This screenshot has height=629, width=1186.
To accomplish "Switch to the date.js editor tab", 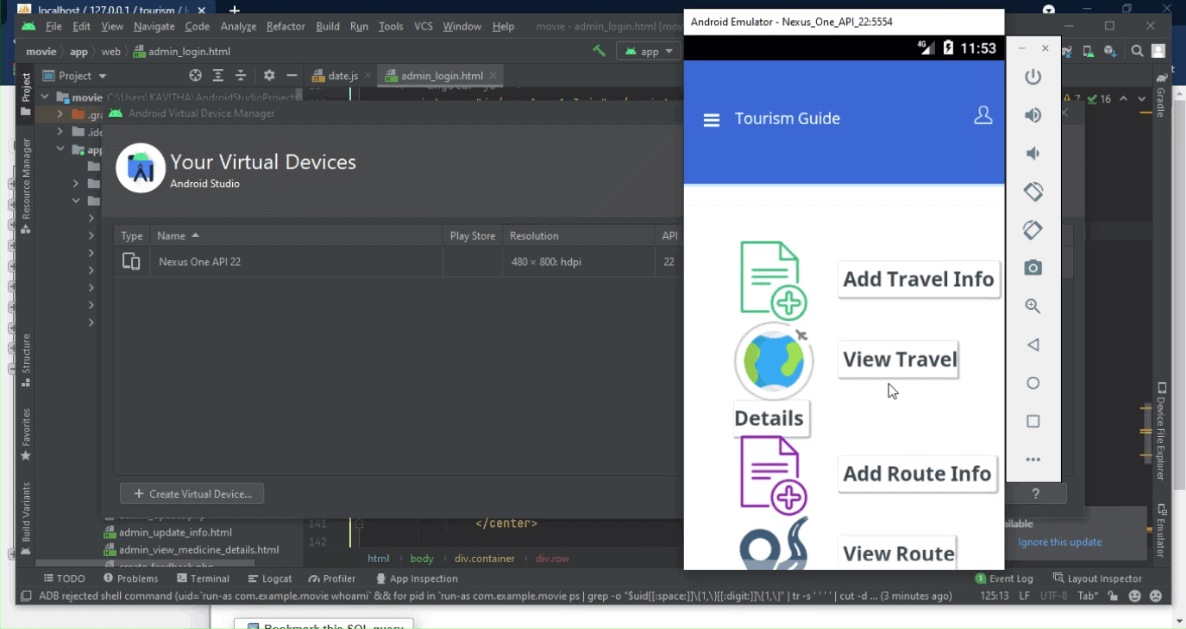I will 342,76.
